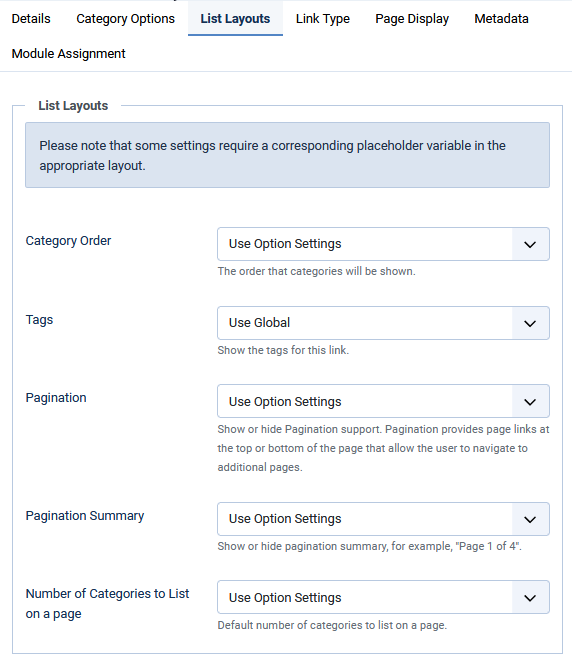
Task: Click the Tags field label
Action: [40, 320]
